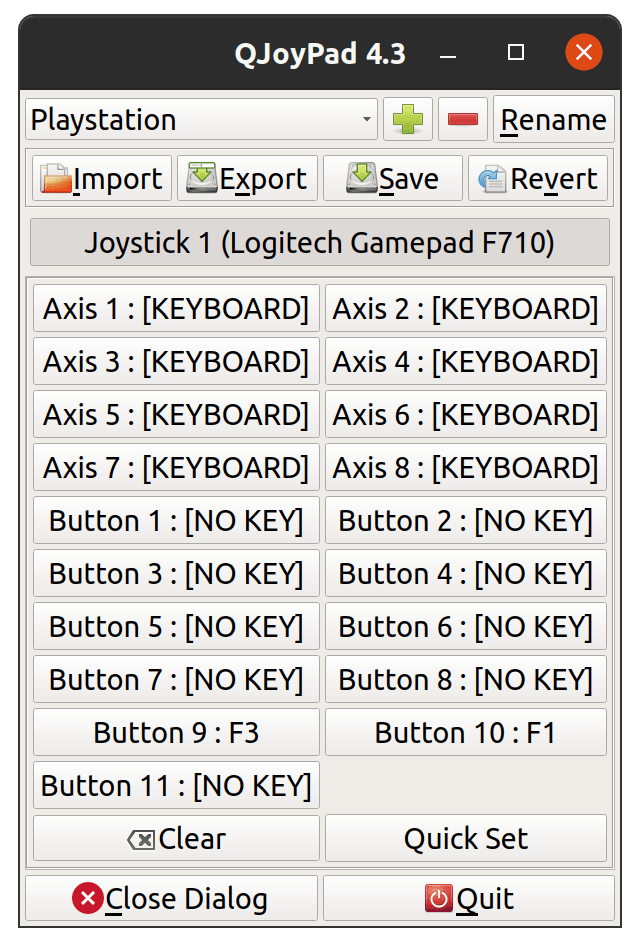Open the Playstation layout dropdown

coord(202,120)
